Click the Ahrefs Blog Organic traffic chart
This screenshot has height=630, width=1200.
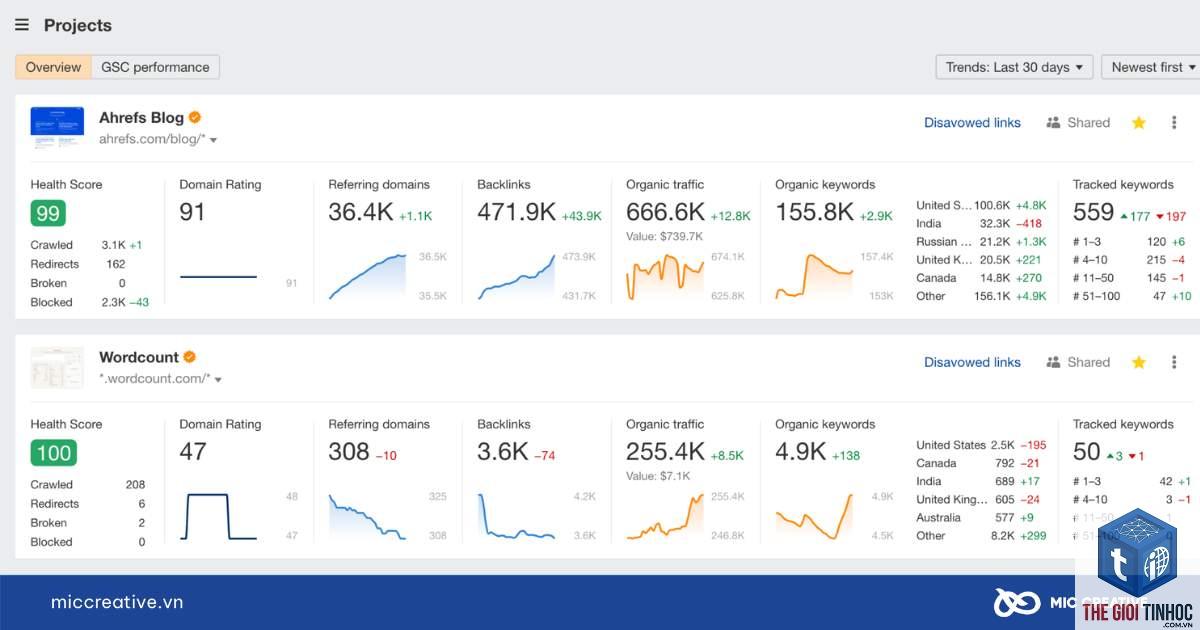coord(665,277)
